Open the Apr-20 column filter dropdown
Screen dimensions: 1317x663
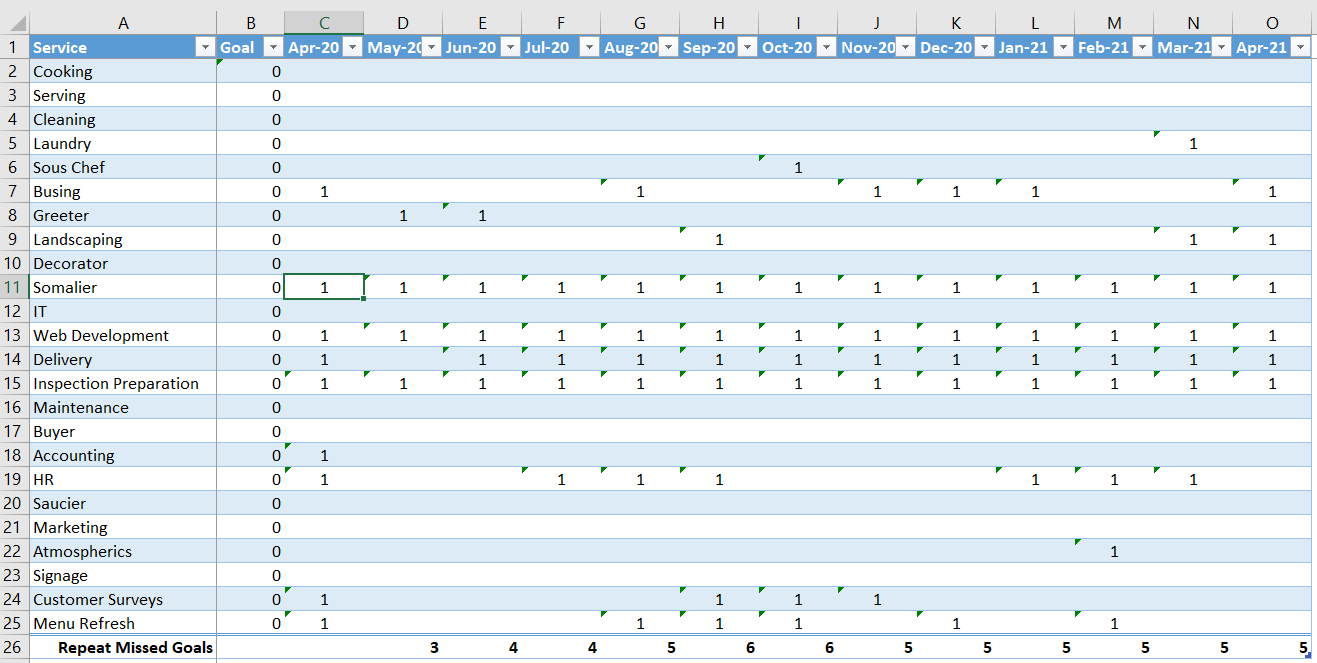(352, 47)
